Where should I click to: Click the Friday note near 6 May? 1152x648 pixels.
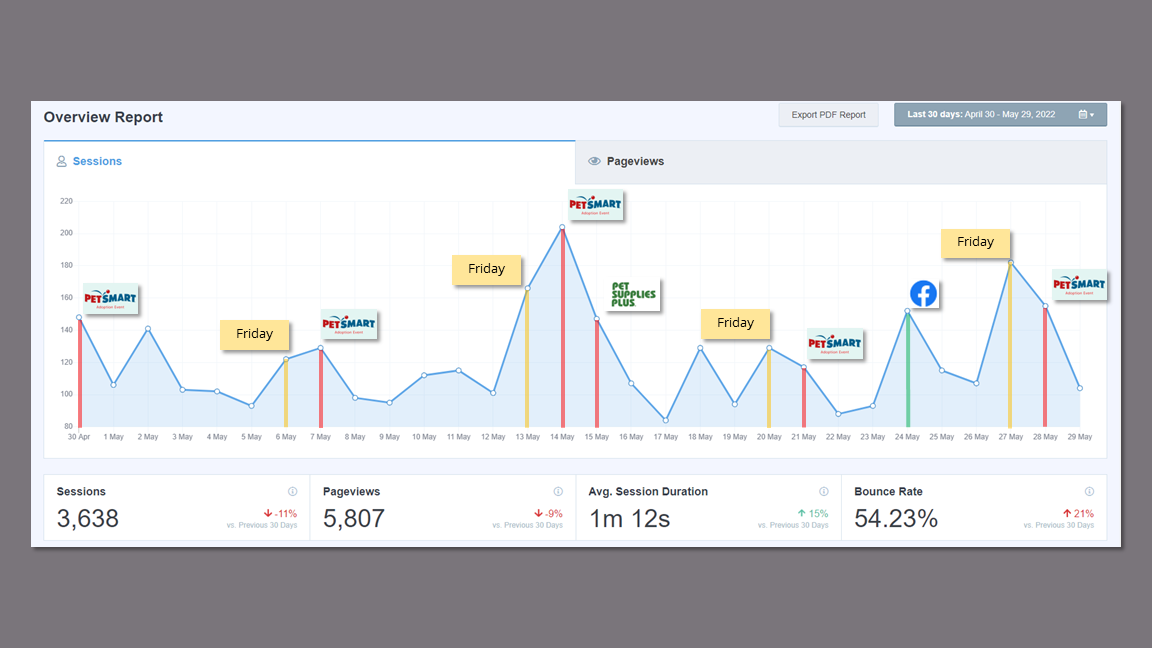click(x=254, y=334)
